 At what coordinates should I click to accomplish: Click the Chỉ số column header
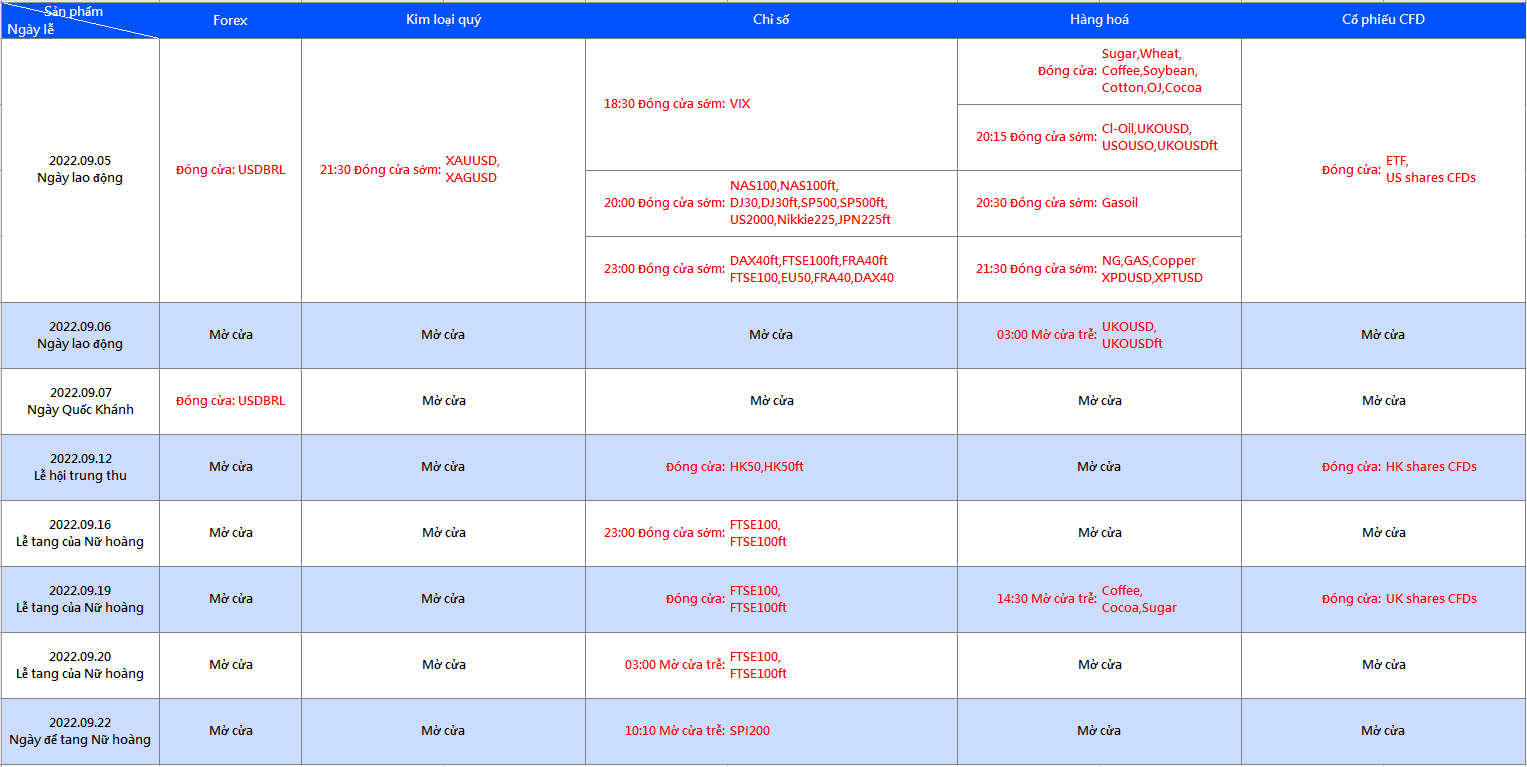(771, 20)
